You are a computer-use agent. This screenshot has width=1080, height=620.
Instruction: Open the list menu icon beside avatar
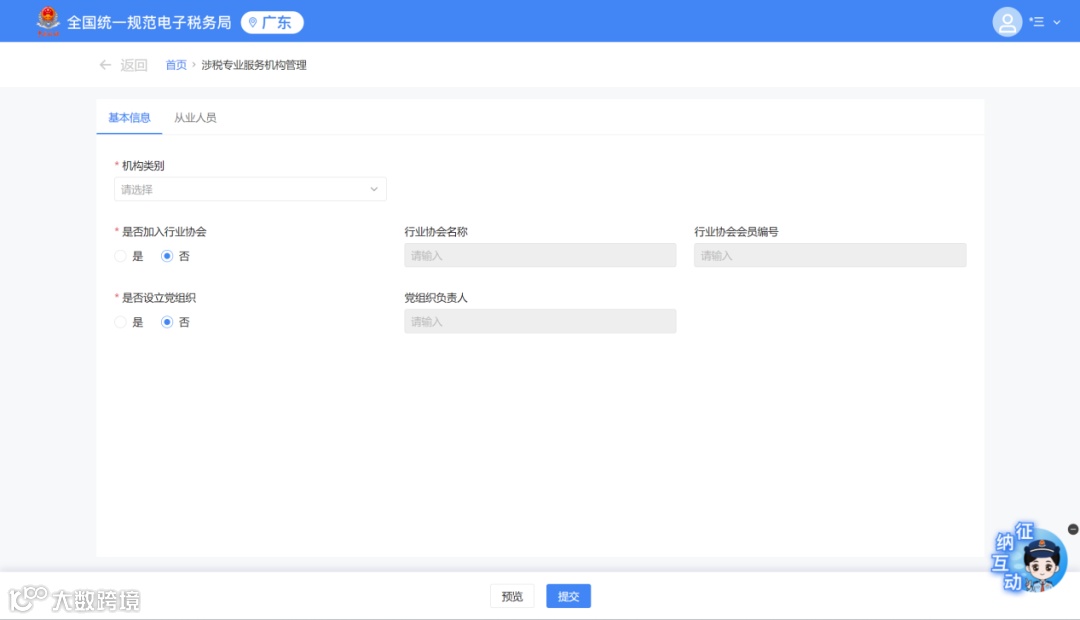click(x=1037, y=22)
